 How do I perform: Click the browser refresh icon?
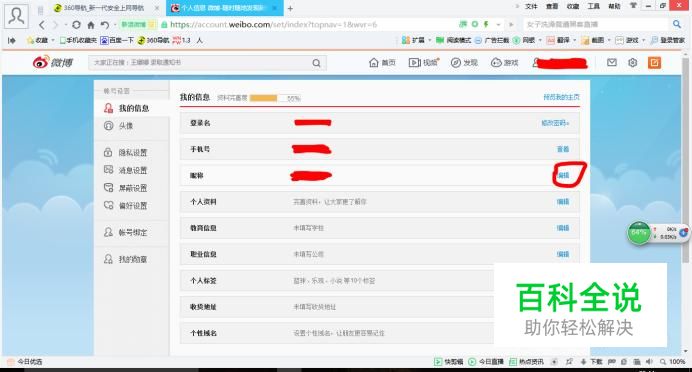point(76,25)
